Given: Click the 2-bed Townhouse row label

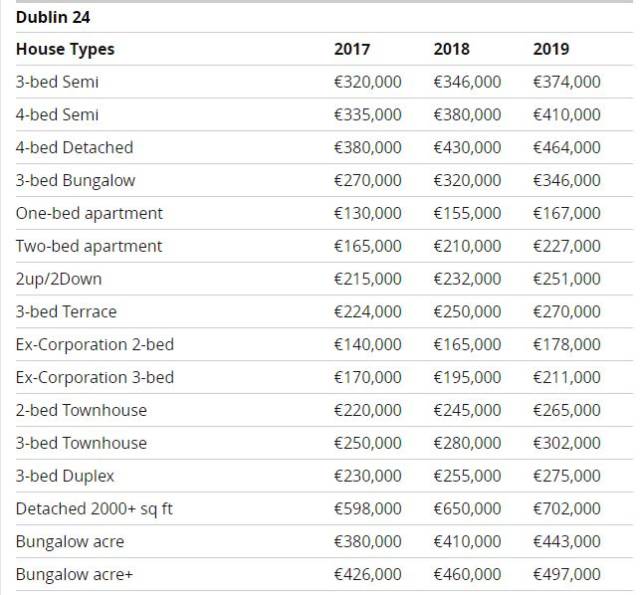Looking at the screenshot, I should (x=81, y=410).
